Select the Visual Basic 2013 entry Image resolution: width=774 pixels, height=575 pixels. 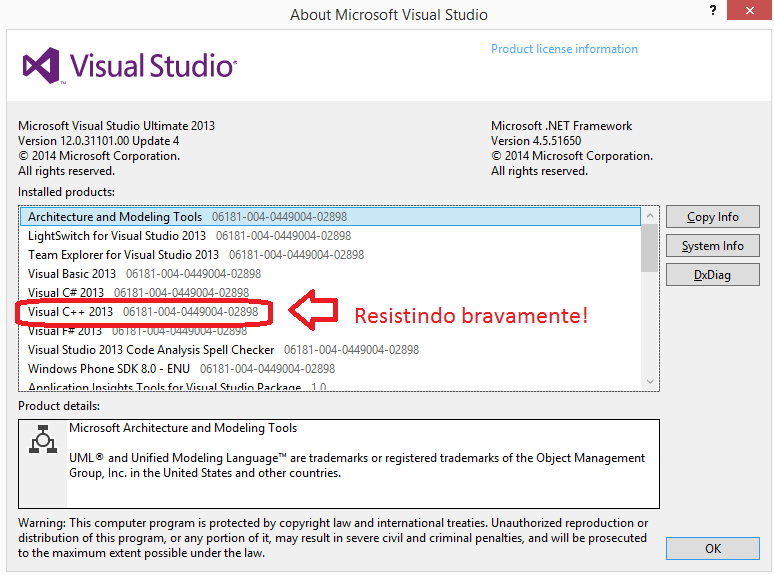coord(72,274)
